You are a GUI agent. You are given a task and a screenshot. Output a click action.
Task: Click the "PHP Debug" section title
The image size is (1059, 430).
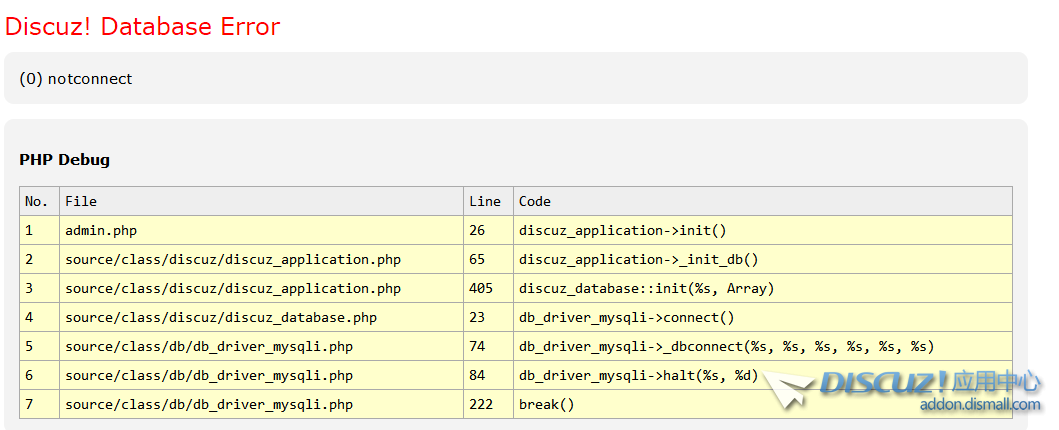point(64,160)
